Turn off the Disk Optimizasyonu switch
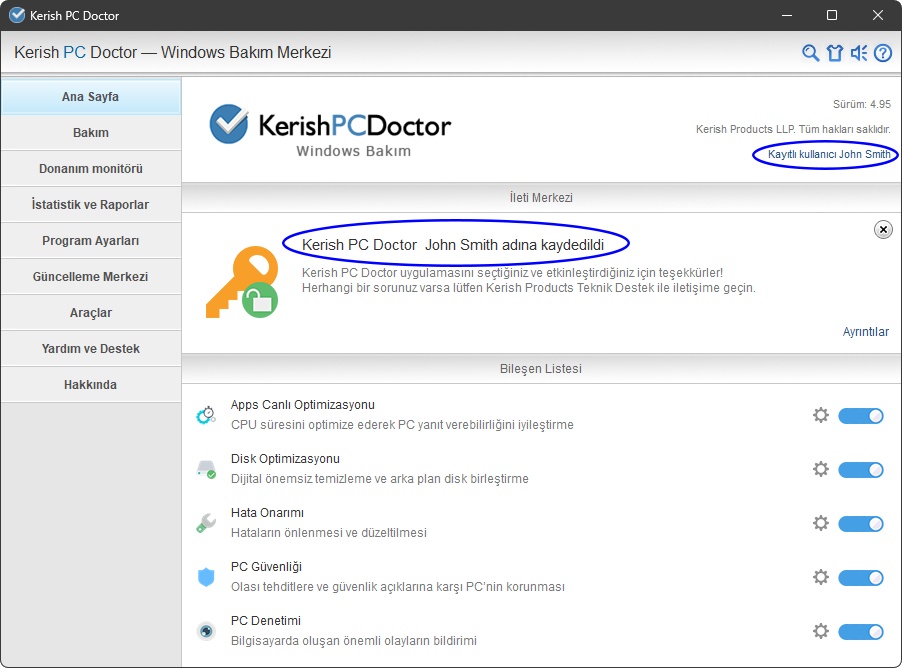 (860, 469)
